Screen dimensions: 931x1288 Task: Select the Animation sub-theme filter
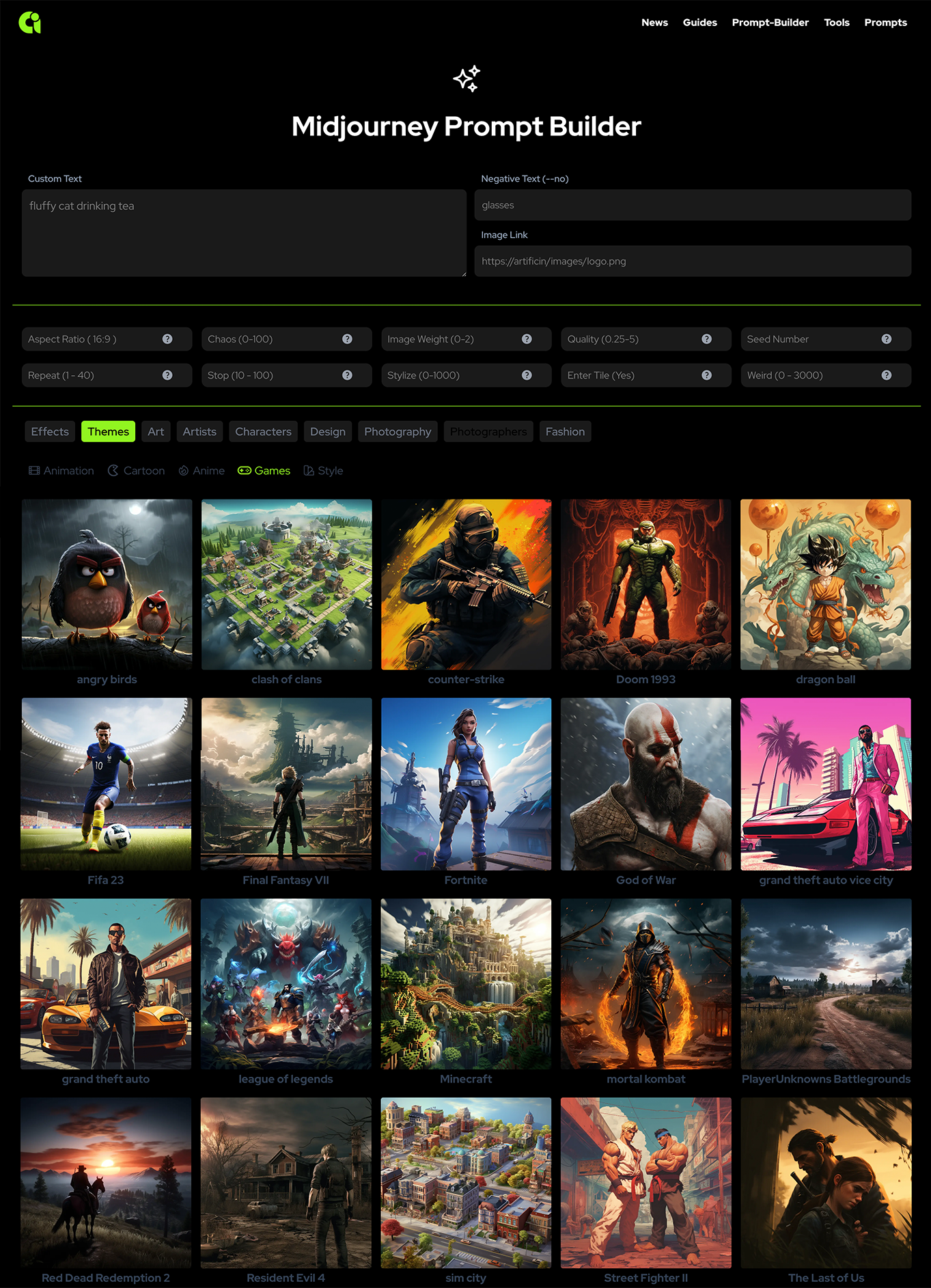tap(61, 471)
